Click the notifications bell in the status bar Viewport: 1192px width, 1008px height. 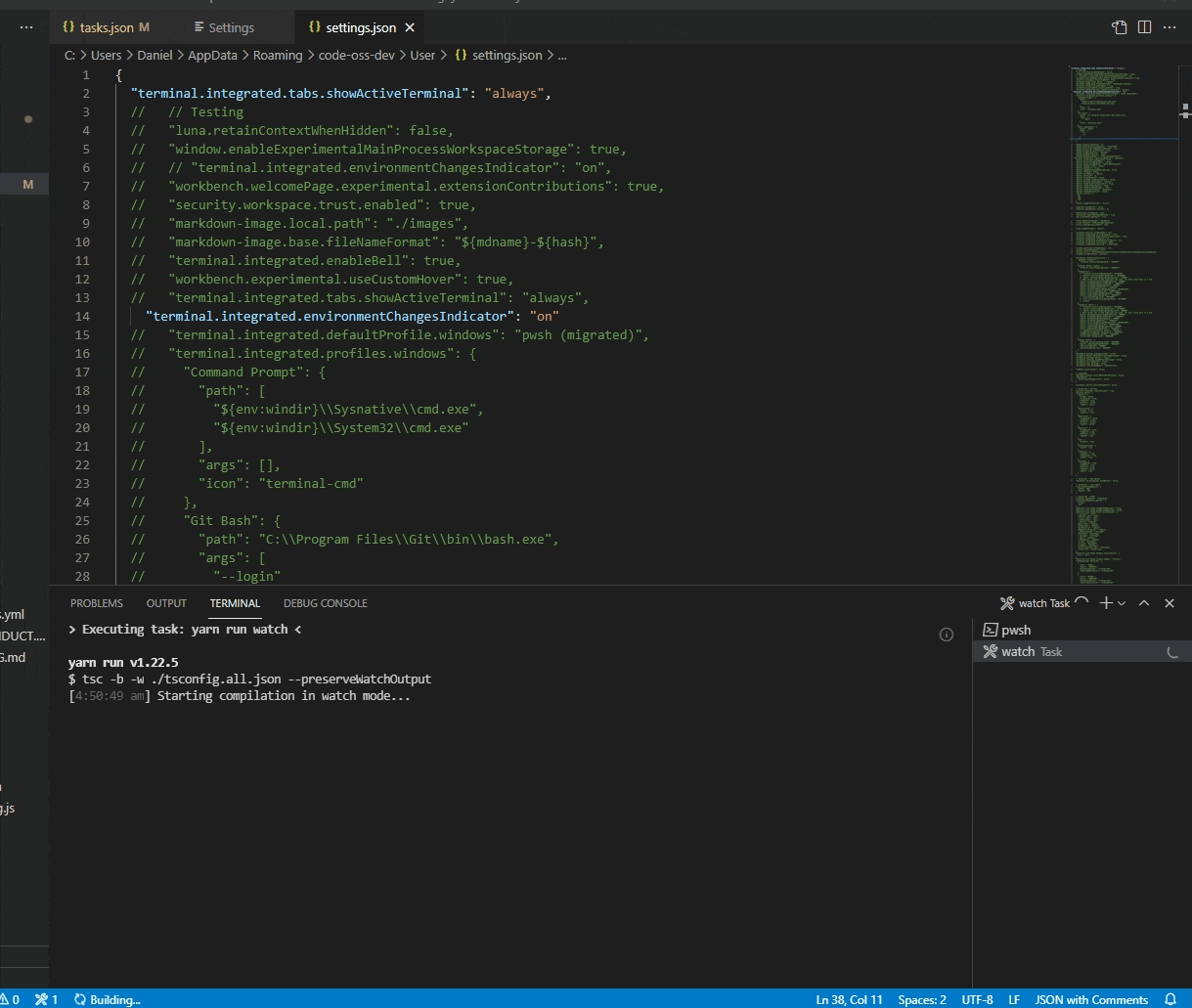tap(1170, 999)
